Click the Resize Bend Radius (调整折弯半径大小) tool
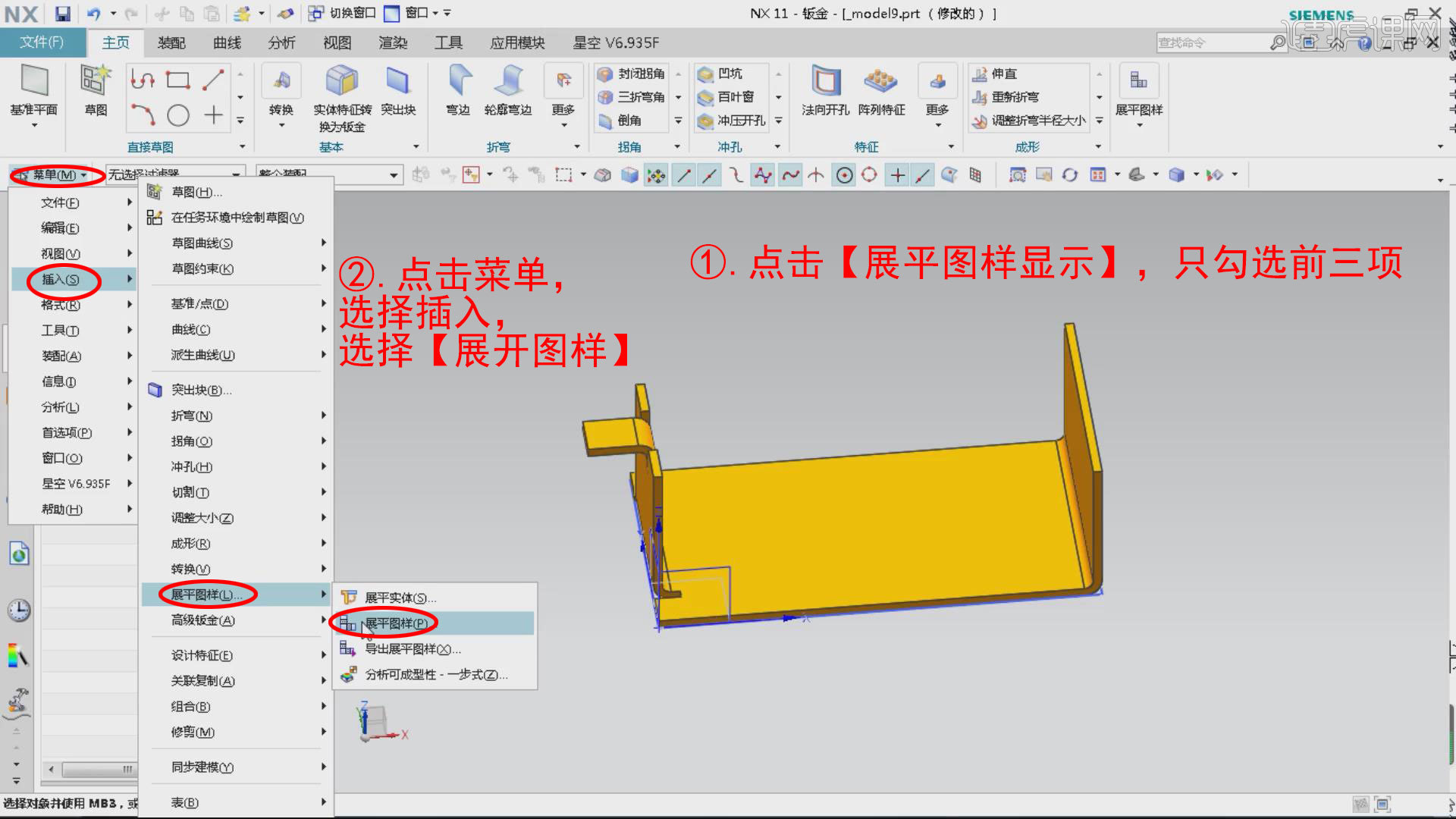The image size is (1456, 819). pos(1029,121)
